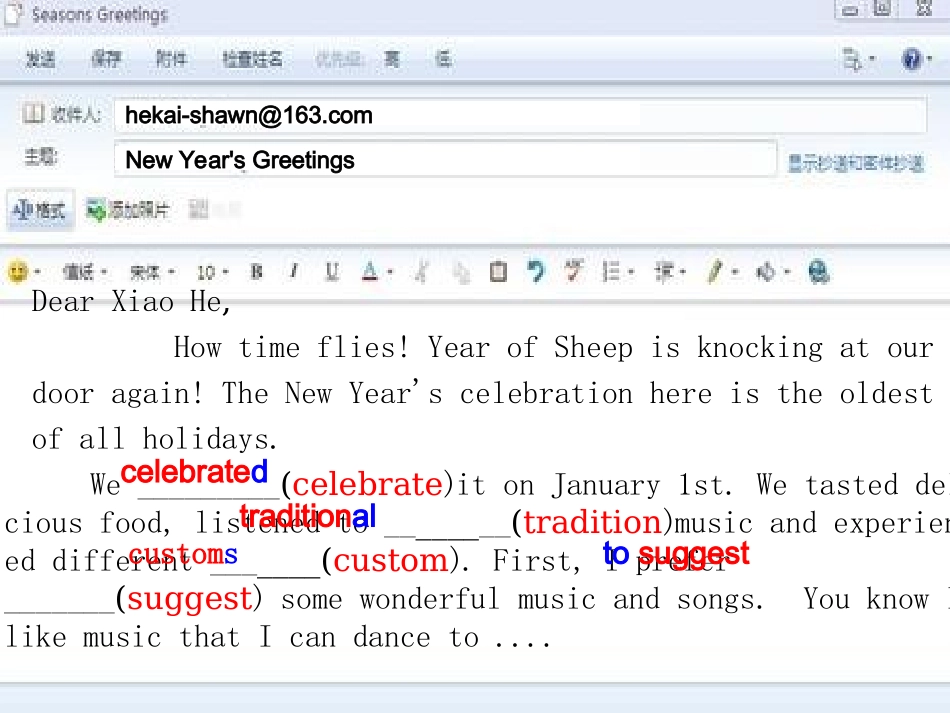Viewport: 950px width, 713px height.
Task: Insert a hyperlink with the globe icon
Action: click(819, 271)
